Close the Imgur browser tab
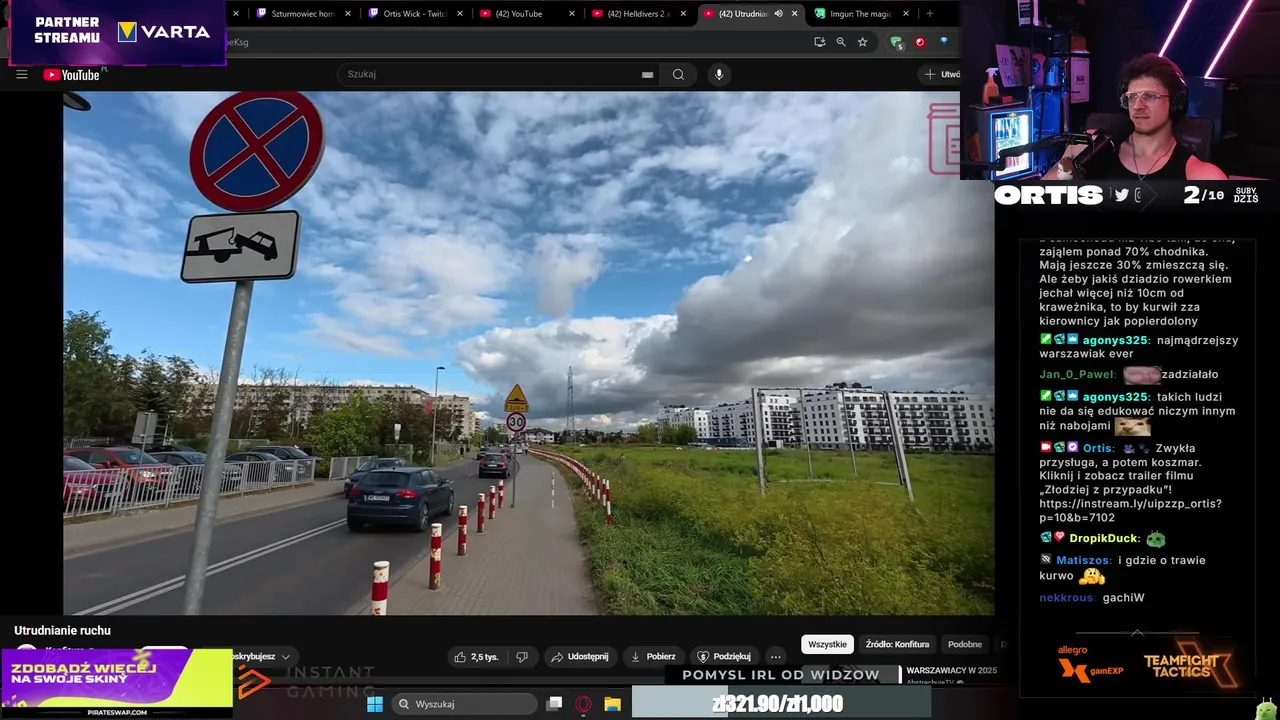 pos(906,14)
